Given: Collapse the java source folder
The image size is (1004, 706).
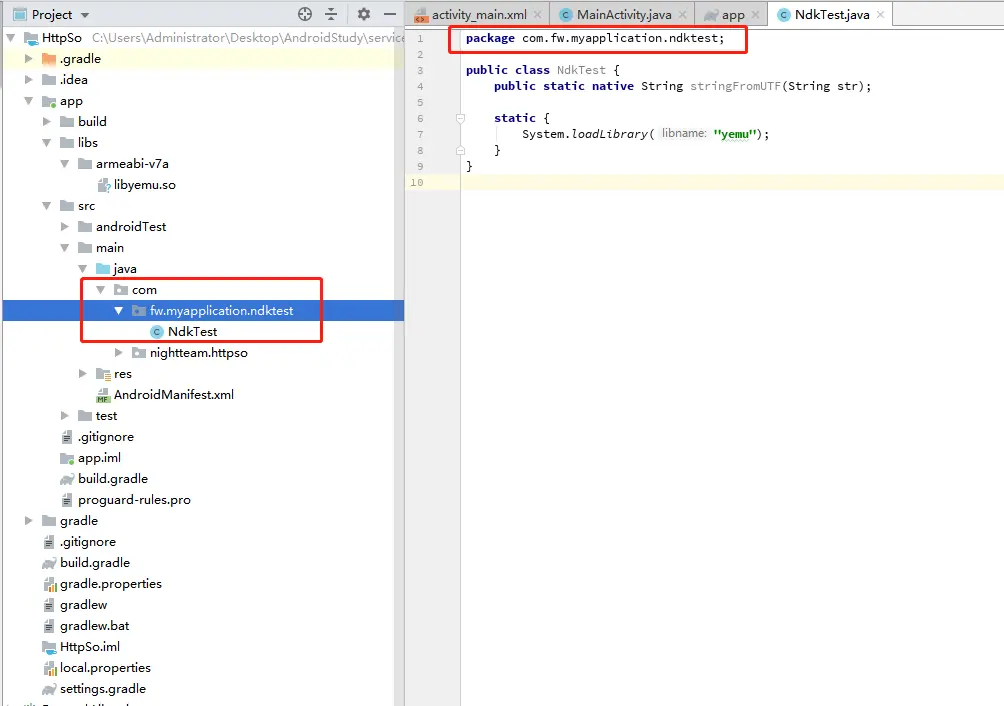Looking at the screenshot, I should pos(82,269).
